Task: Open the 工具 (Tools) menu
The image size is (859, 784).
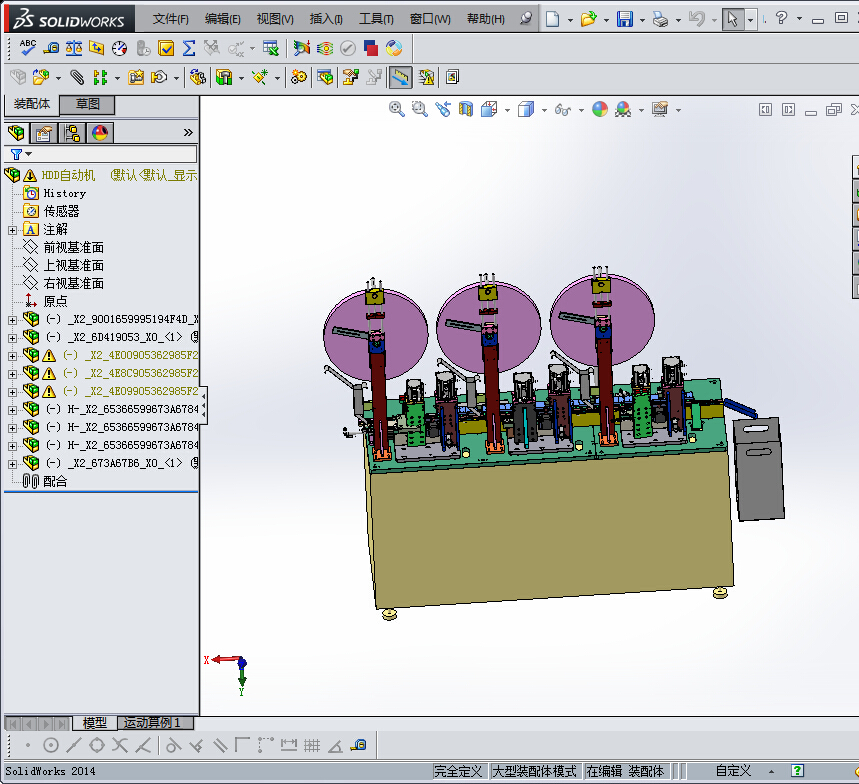Action: click(x=376, y=19)
